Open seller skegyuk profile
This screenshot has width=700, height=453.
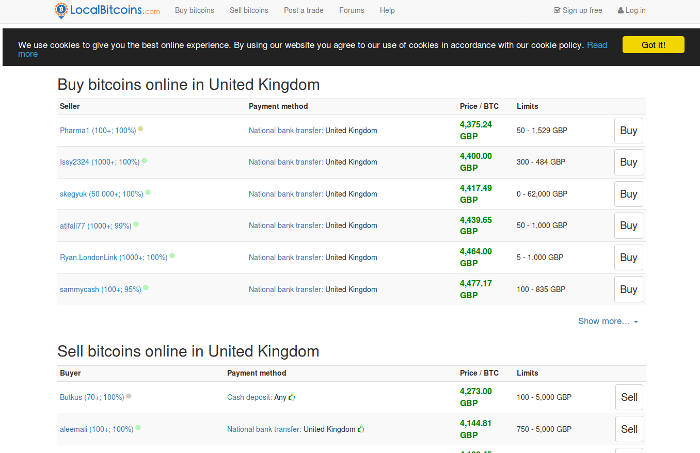(101, 194)
